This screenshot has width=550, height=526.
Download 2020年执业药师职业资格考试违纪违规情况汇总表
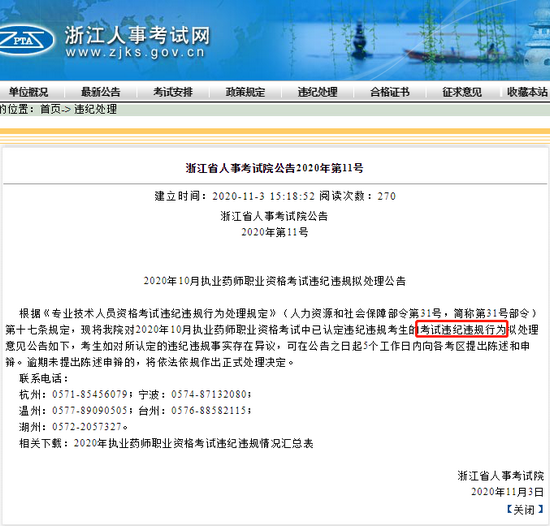tap(193, 444)
